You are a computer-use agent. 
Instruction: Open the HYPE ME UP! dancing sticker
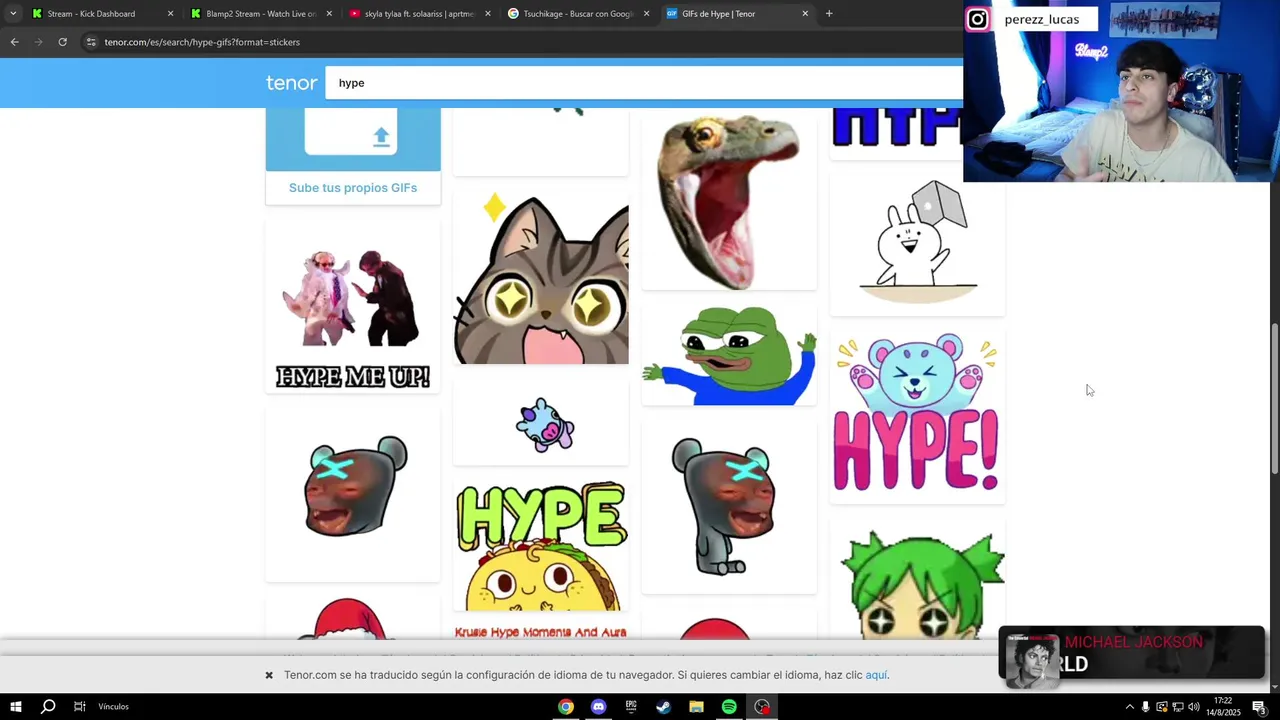[x=353, y=307]
